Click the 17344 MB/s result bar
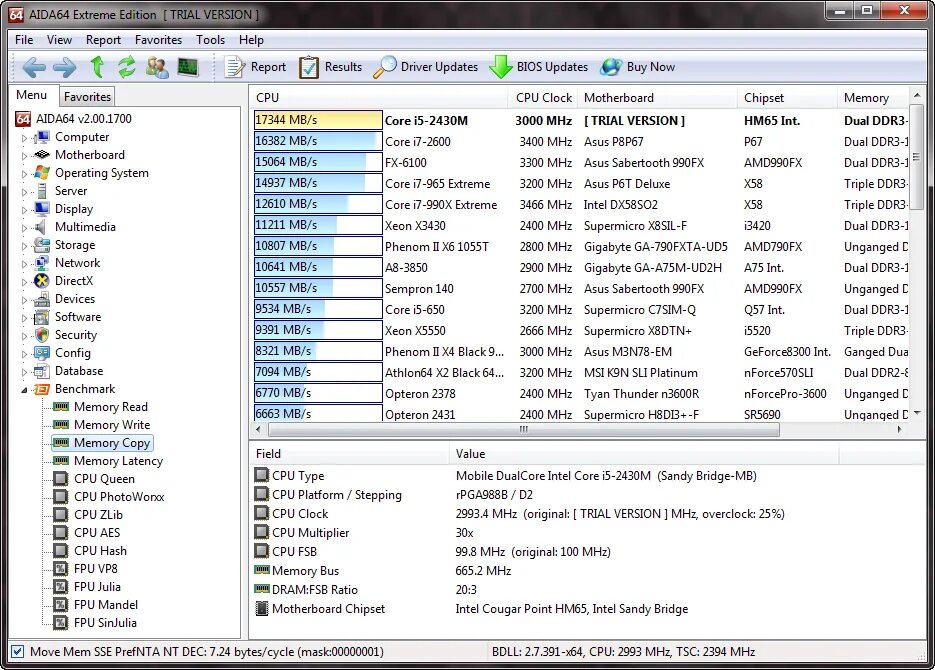This screenshot has height=670, width=935. 318,120
